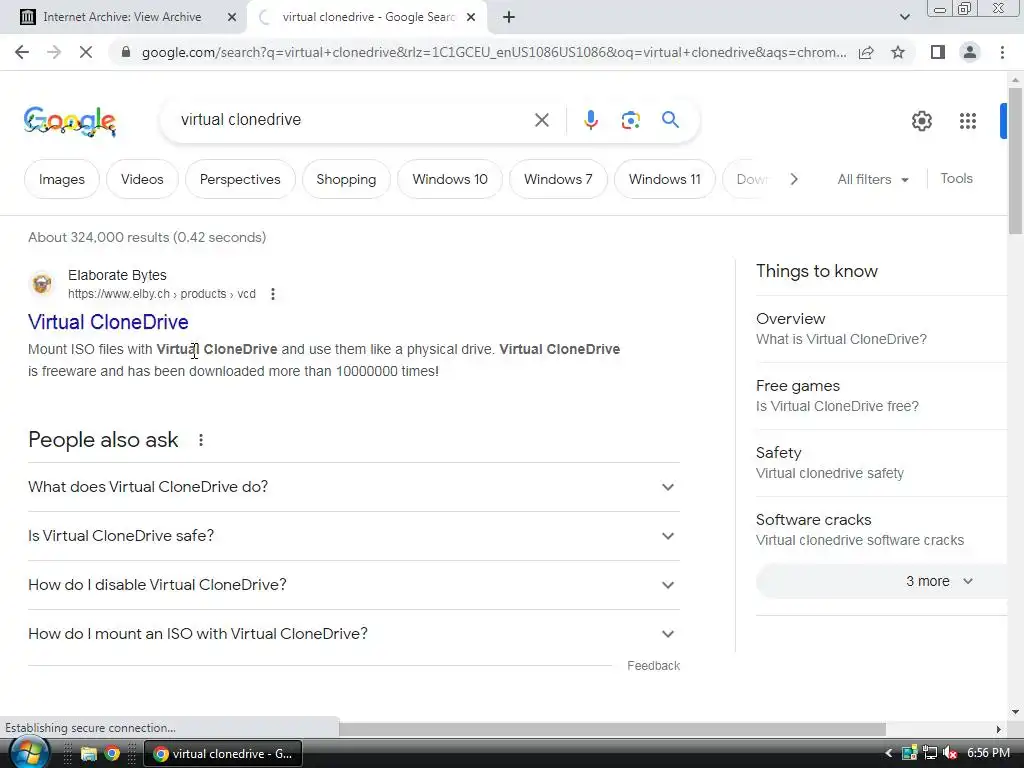Open the tab search dropdown arrow
Screen dimensions: 1024x768
[904, 17]
